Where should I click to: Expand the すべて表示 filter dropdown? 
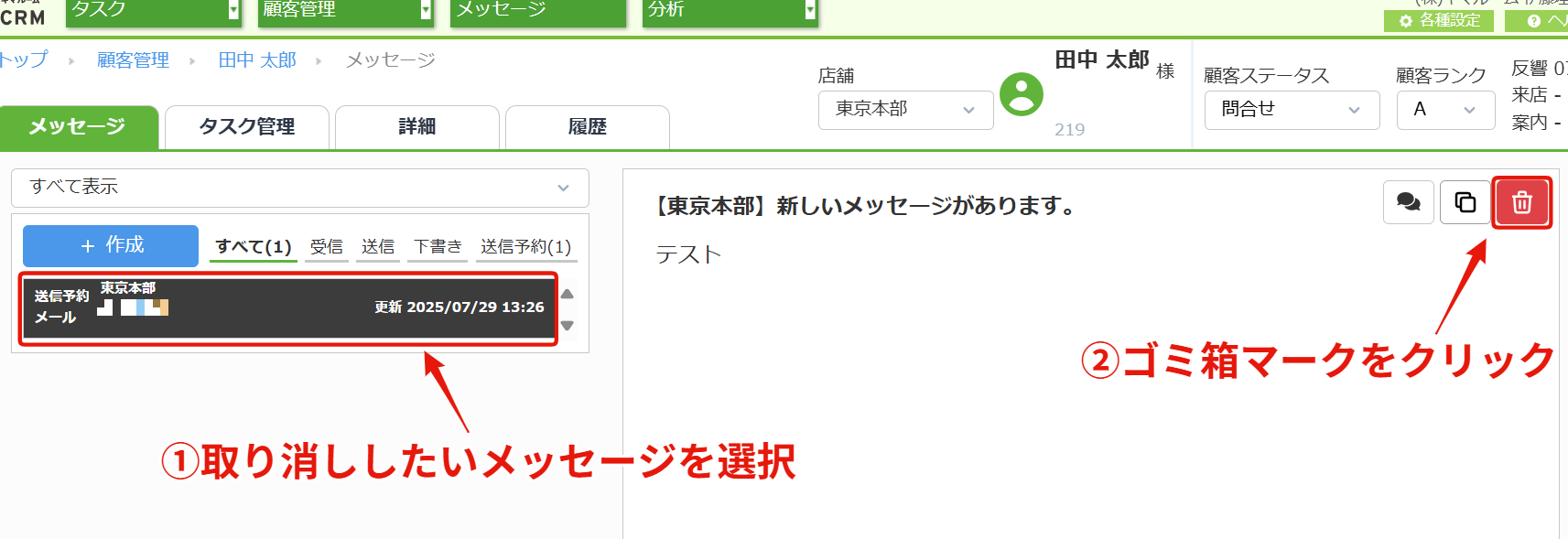300,188
